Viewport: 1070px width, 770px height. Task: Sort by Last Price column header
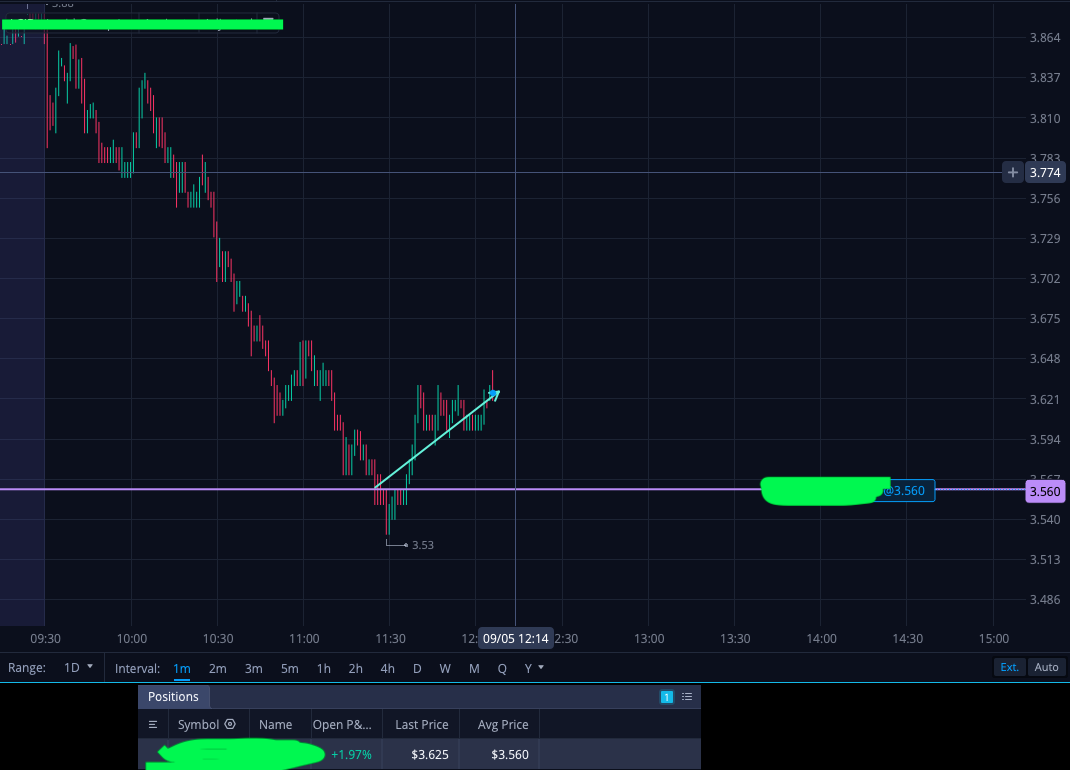coord(422,724)
